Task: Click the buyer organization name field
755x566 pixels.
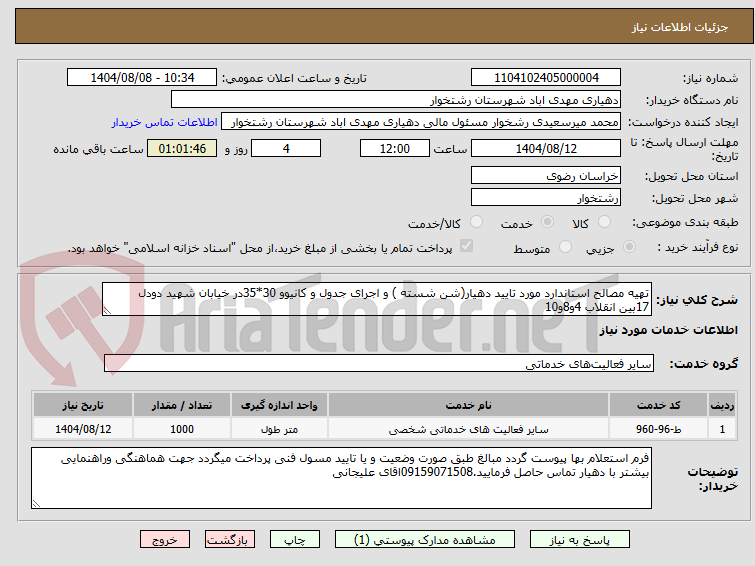Action: [x=396, y=100]
